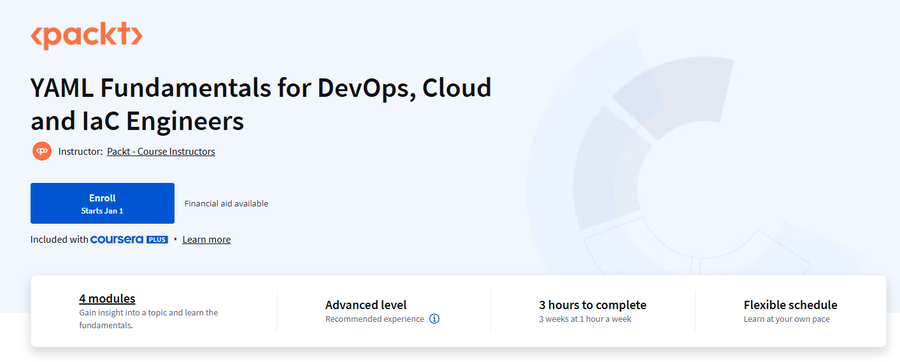Open Packt - Course Instructors link
The height and width of the screenshot is (362, 900).
(161, 151)
